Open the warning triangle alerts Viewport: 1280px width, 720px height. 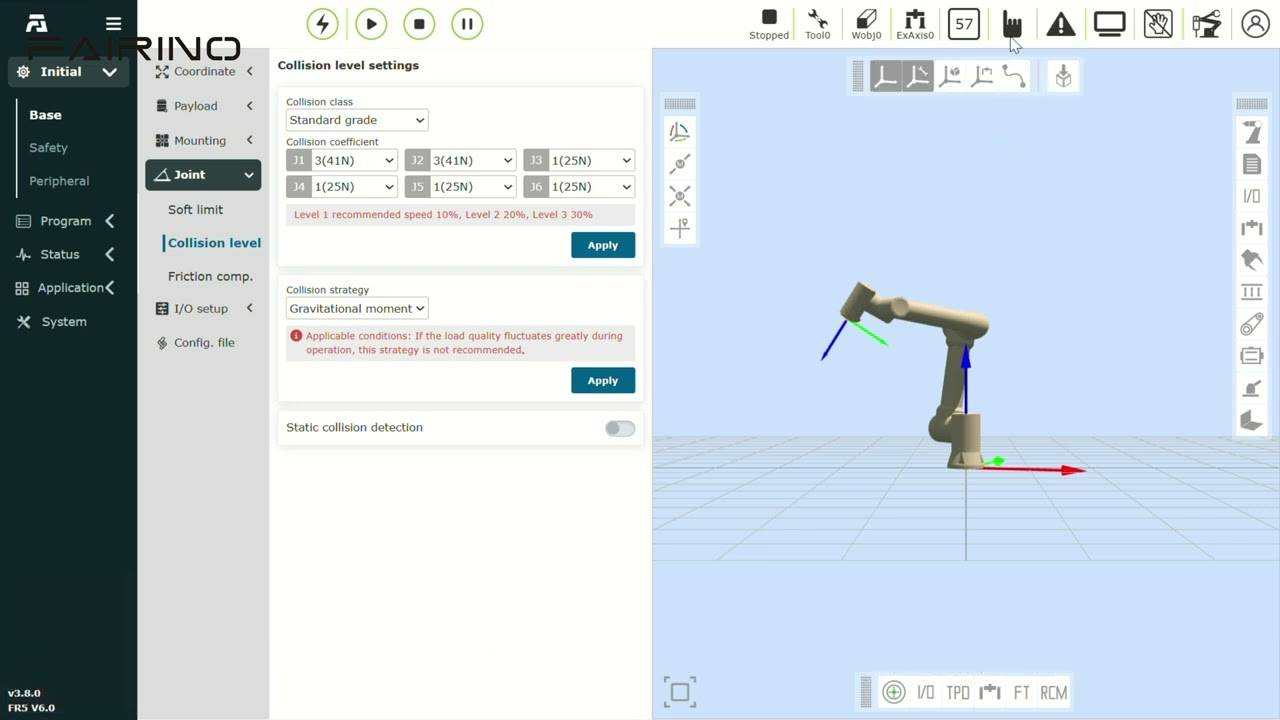tap(1061, 24)
